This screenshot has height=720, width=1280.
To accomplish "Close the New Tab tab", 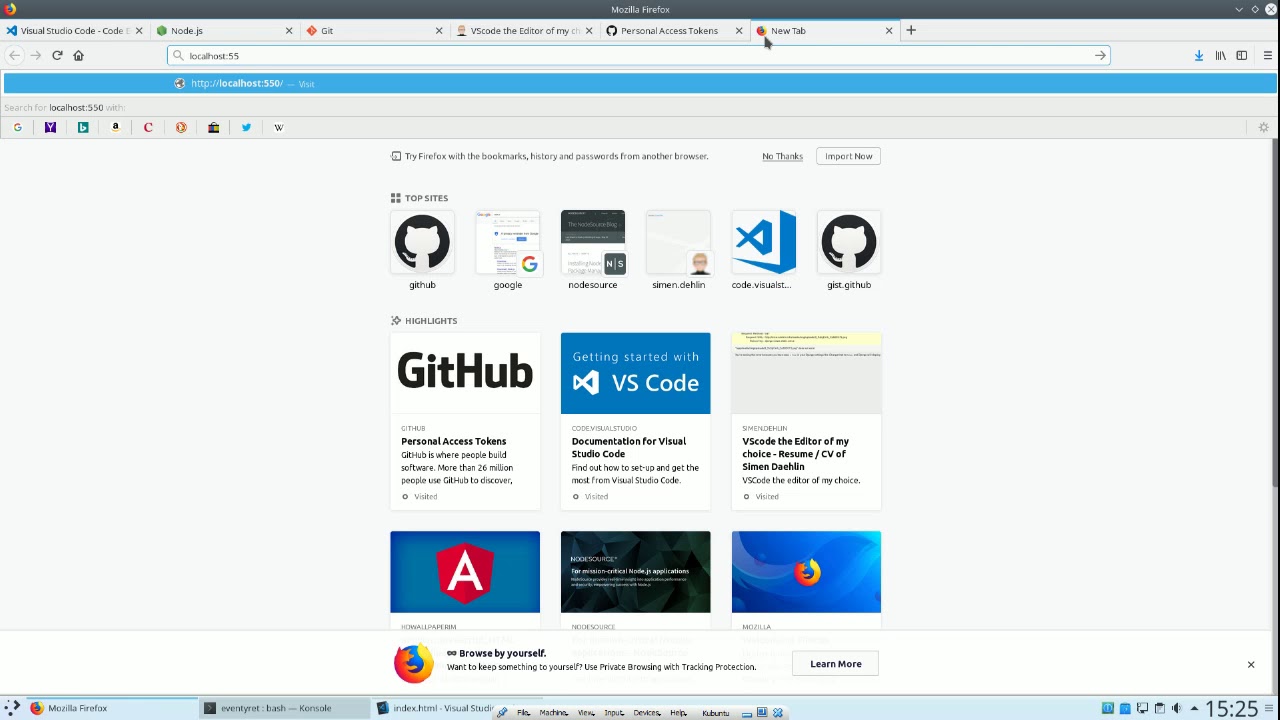I will point(889,30).
